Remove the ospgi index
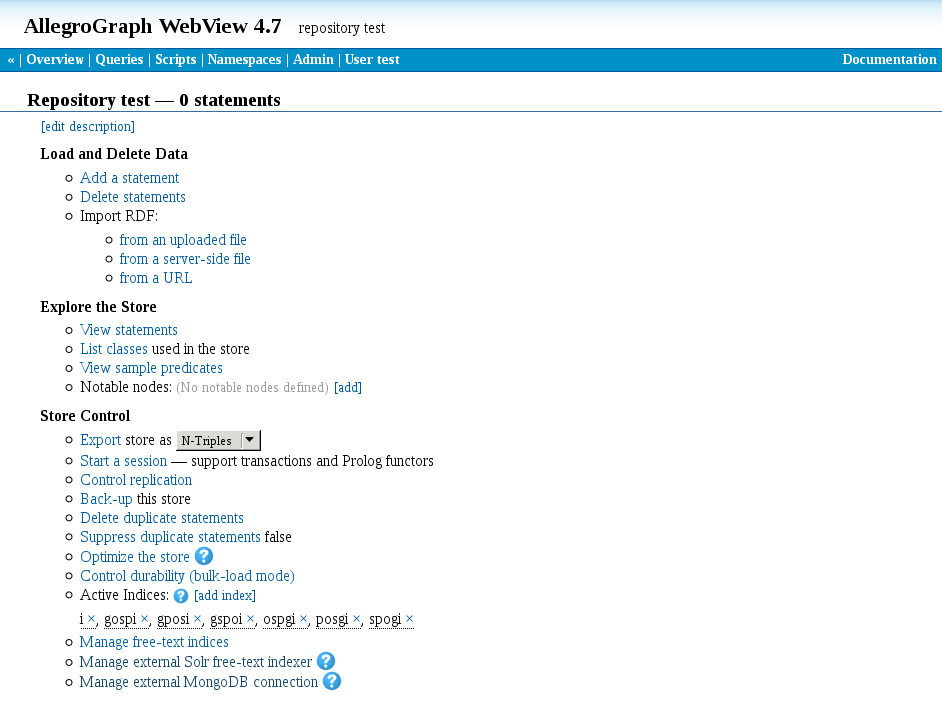 click(x=303, y=619)
